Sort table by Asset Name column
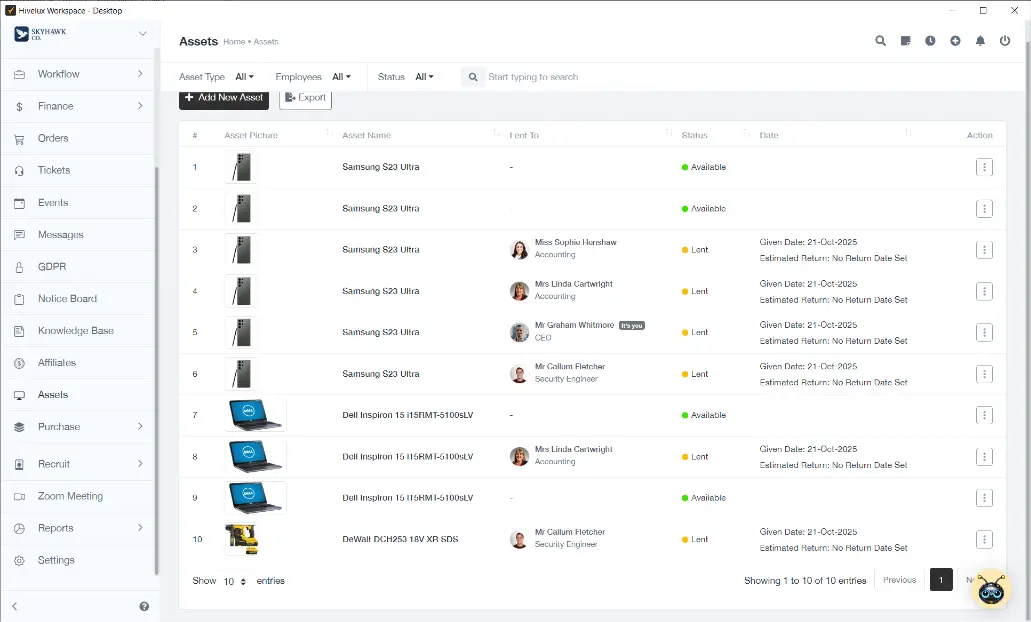Image resolution: width=1031 pixels, height=622 pixels. (420, 135)
